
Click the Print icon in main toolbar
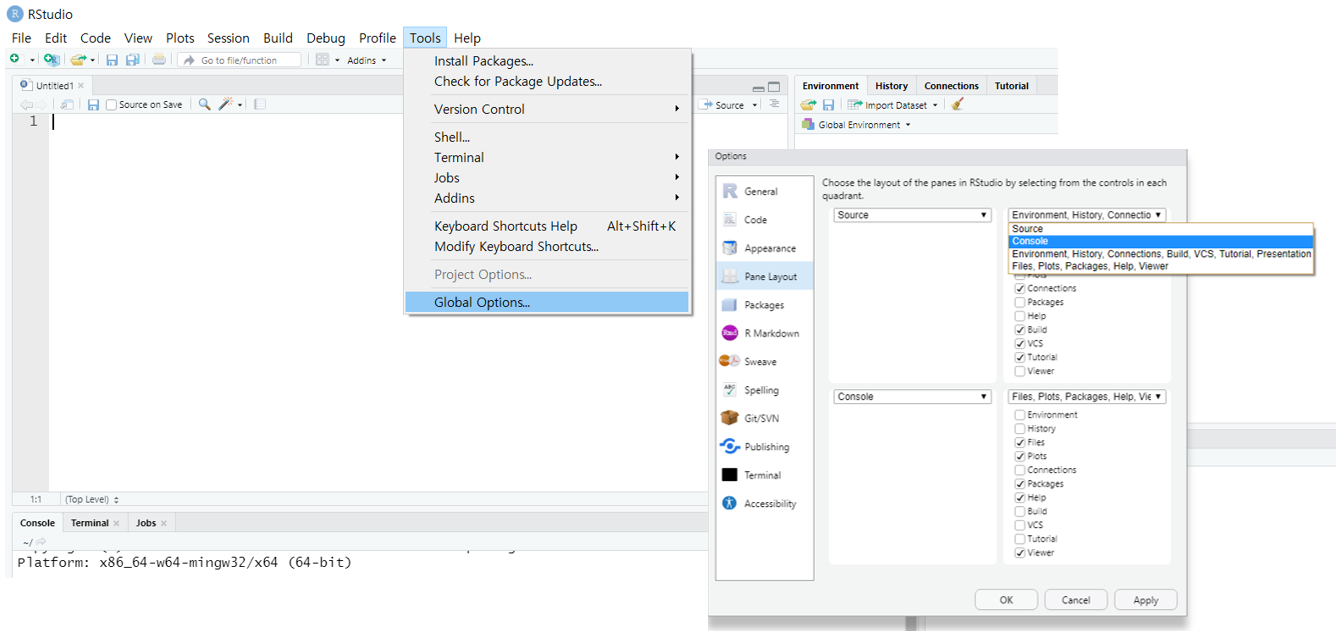(x=159, y=60)
